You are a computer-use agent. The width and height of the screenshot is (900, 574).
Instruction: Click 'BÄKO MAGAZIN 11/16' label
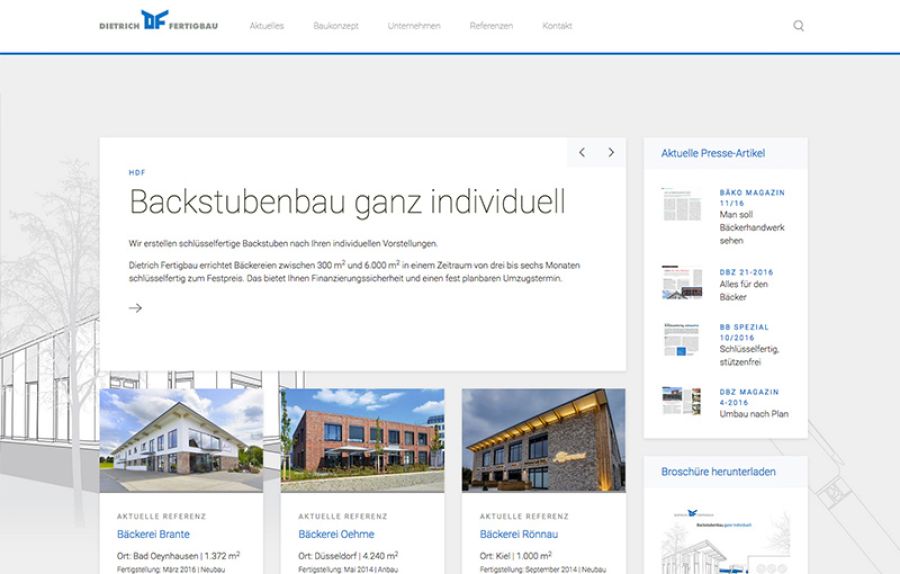pyautogui.click(x=752, y=198)
